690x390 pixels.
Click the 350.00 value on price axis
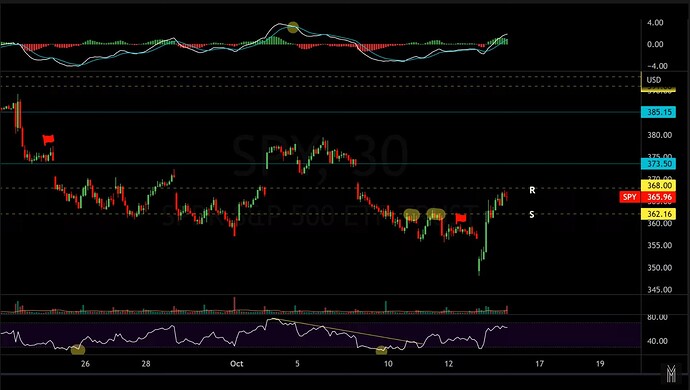[660, 268]
